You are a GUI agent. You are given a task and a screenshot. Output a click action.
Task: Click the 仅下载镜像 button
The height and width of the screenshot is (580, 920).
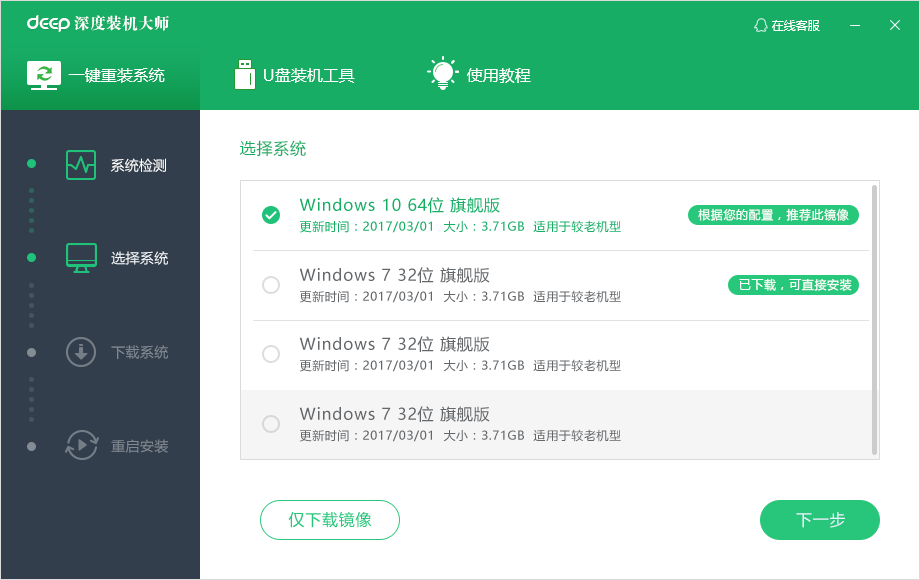click(329, 520)
